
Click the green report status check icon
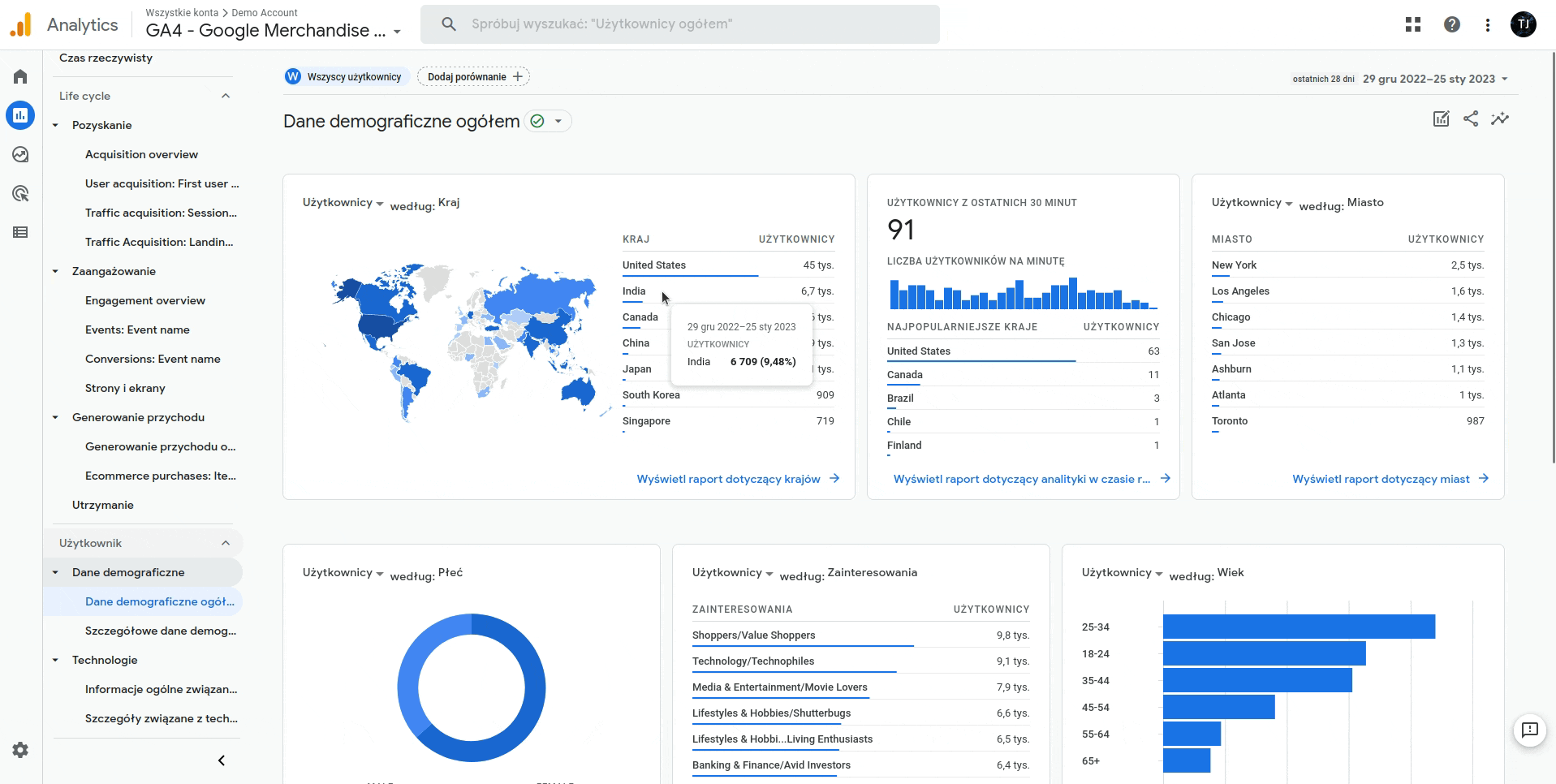[x=537, y=121]
